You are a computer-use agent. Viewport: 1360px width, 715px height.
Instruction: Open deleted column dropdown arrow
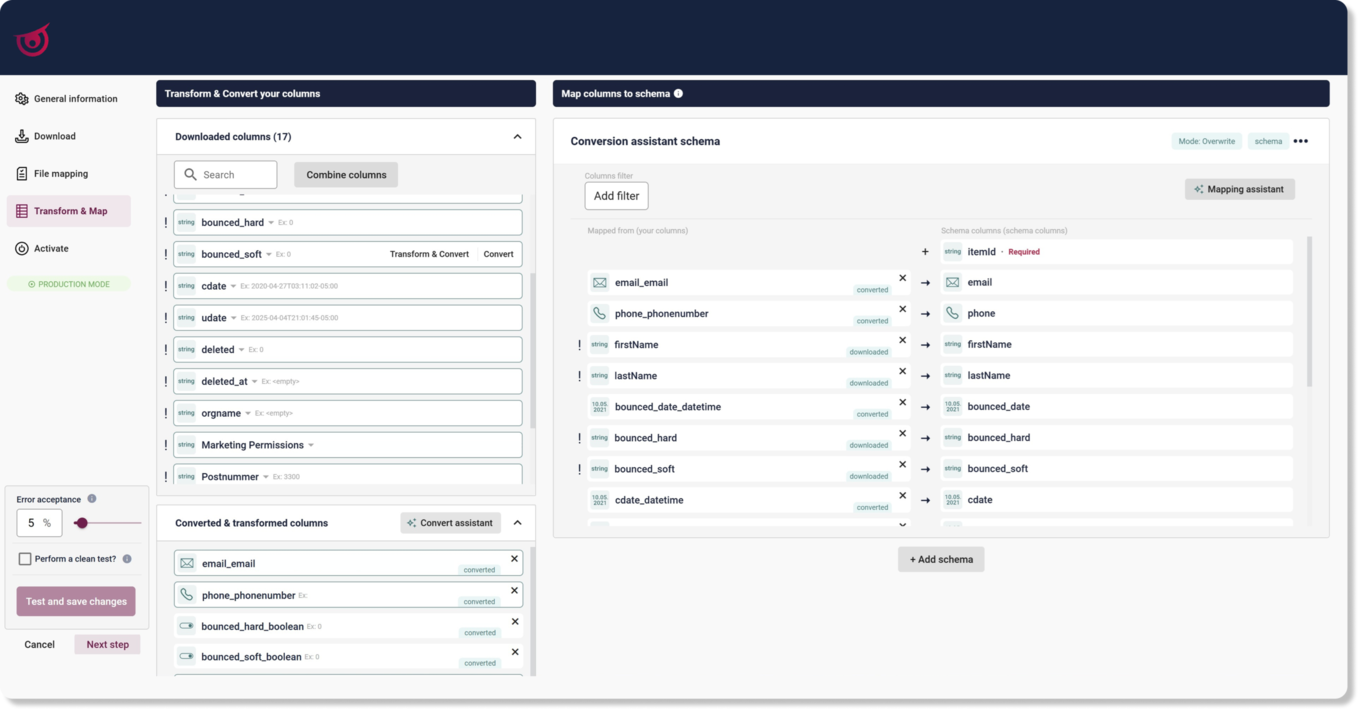click(242, 350)
